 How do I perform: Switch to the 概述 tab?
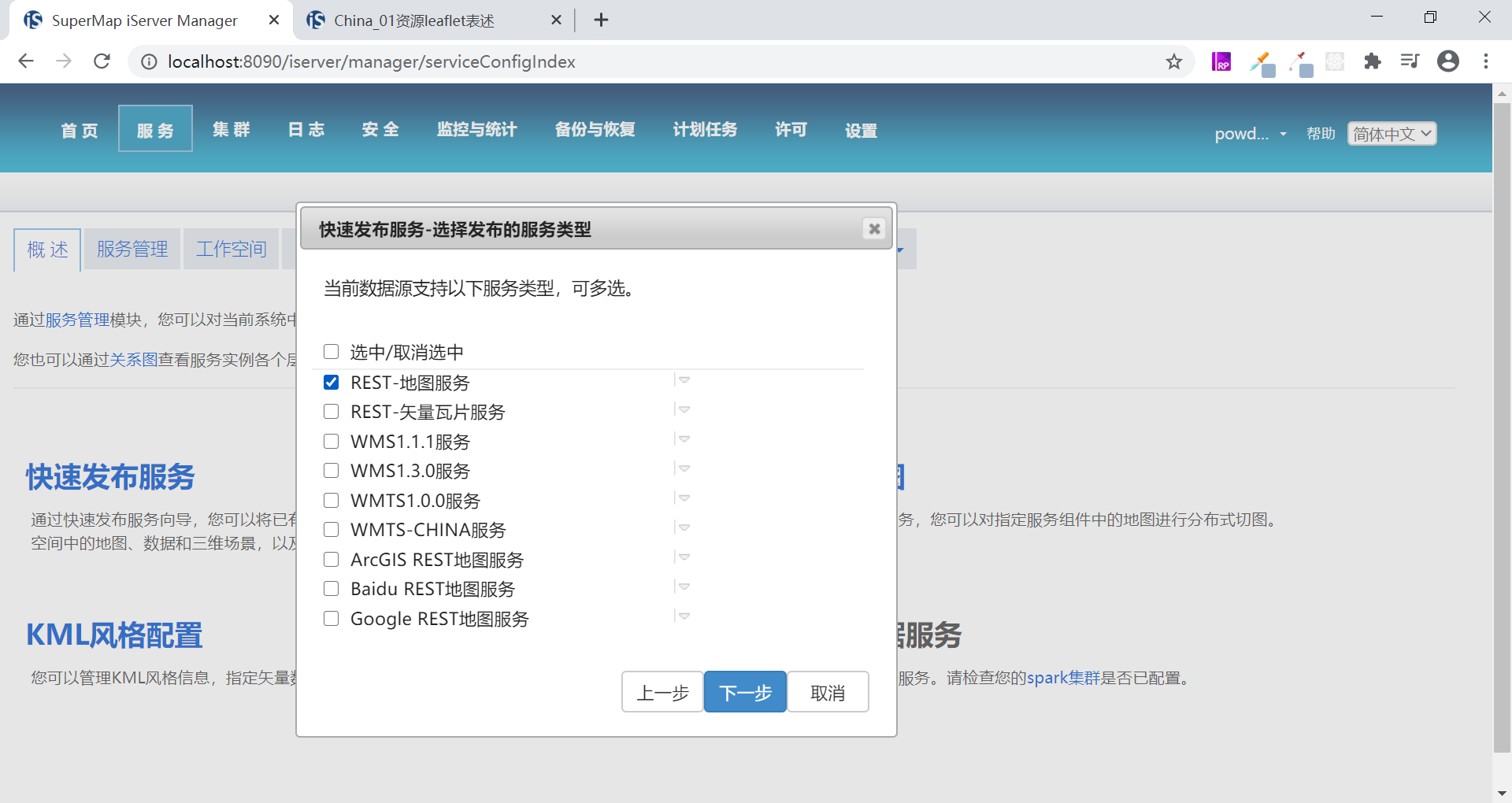tap(47, 250)
